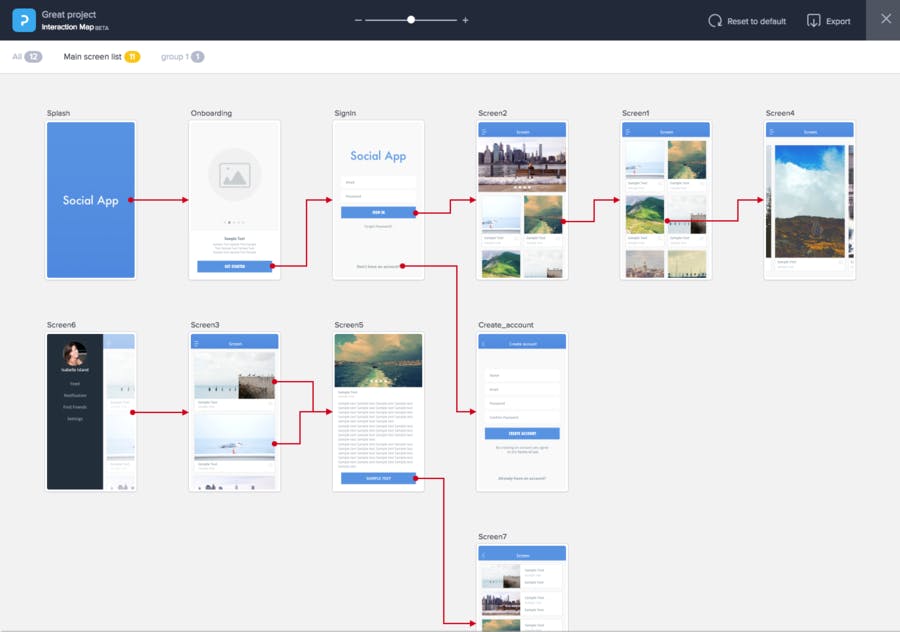Select the Onboarding screen thumbnail
Image resolution: width=900 pixels, height=632 pixels.
(x=235, y=200)
